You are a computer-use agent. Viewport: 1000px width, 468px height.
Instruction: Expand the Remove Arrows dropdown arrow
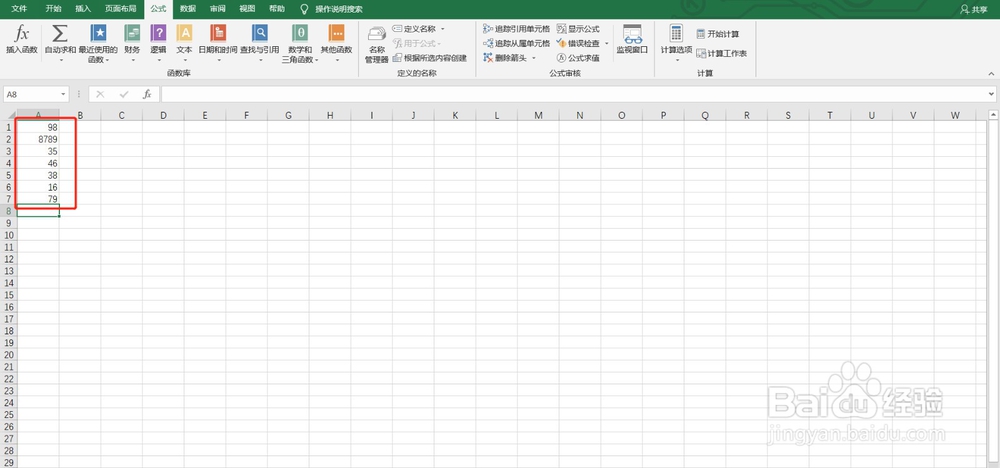(x=533, y=58)
